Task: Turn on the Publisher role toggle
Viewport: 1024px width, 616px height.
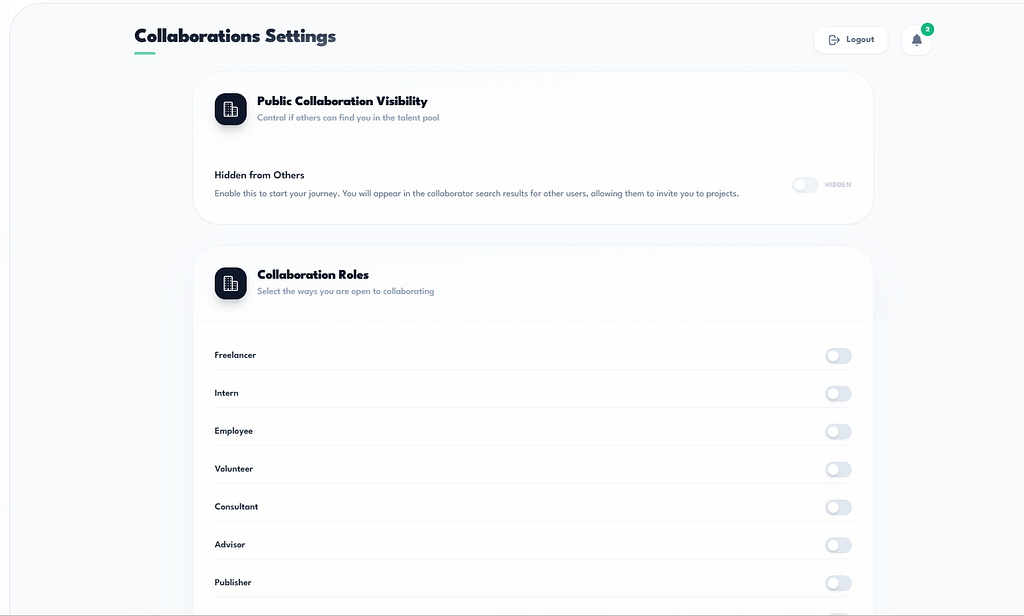Action: pyautogui.click(x=839, y=583)
